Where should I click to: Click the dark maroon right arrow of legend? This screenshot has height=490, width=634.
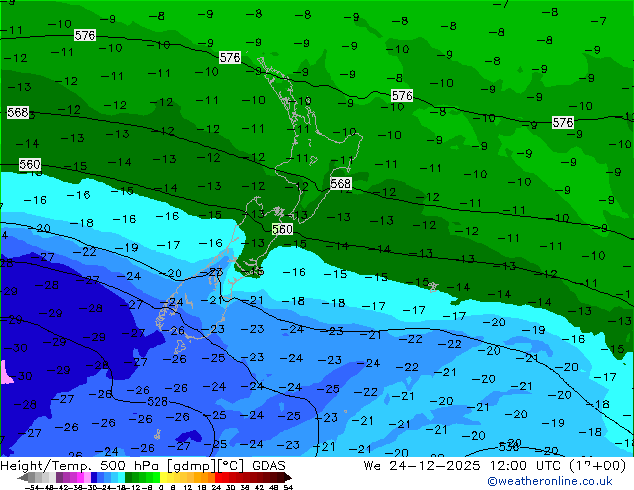(288, 478)
